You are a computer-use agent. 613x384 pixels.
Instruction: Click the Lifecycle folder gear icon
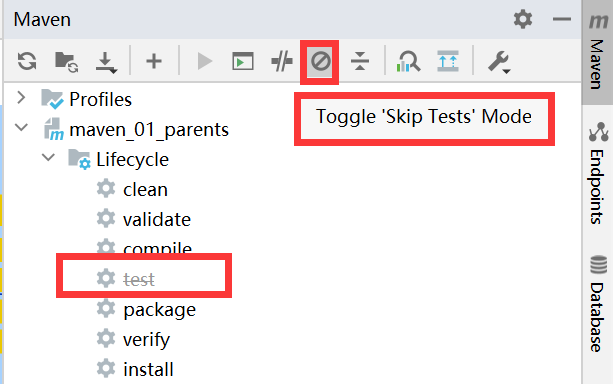tap(79, 159)
